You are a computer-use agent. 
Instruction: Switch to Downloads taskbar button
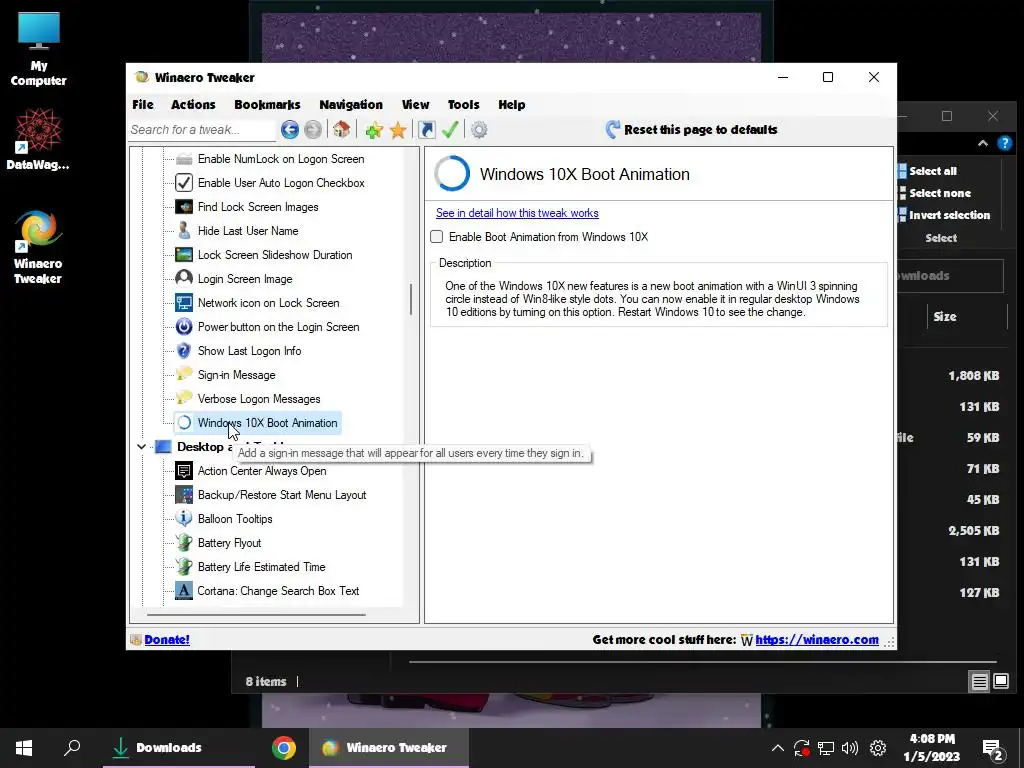point(179,748)
